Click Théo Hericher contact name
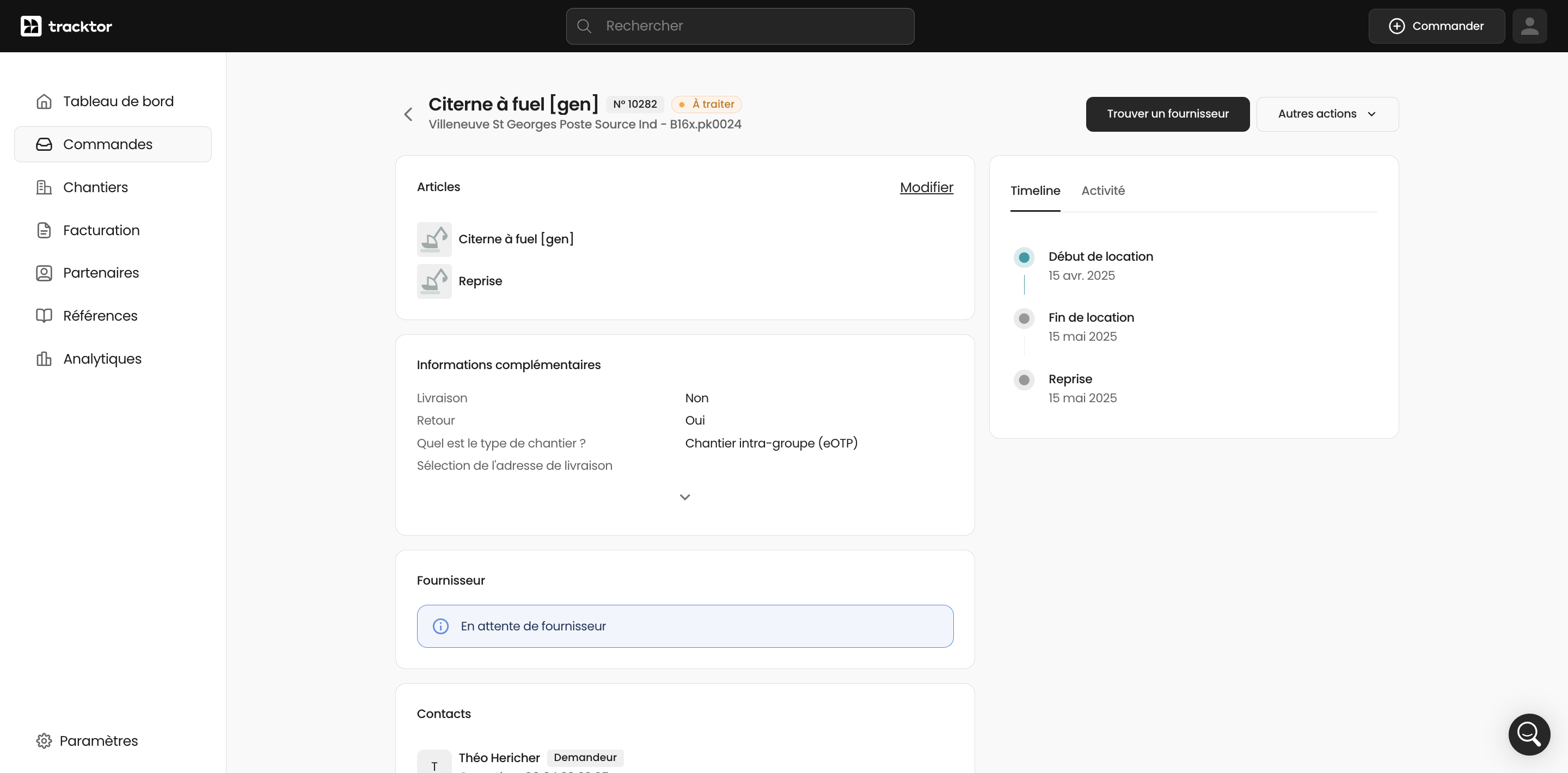The height and width of the screenshot is (773, 1568). [x=499, y=758]
